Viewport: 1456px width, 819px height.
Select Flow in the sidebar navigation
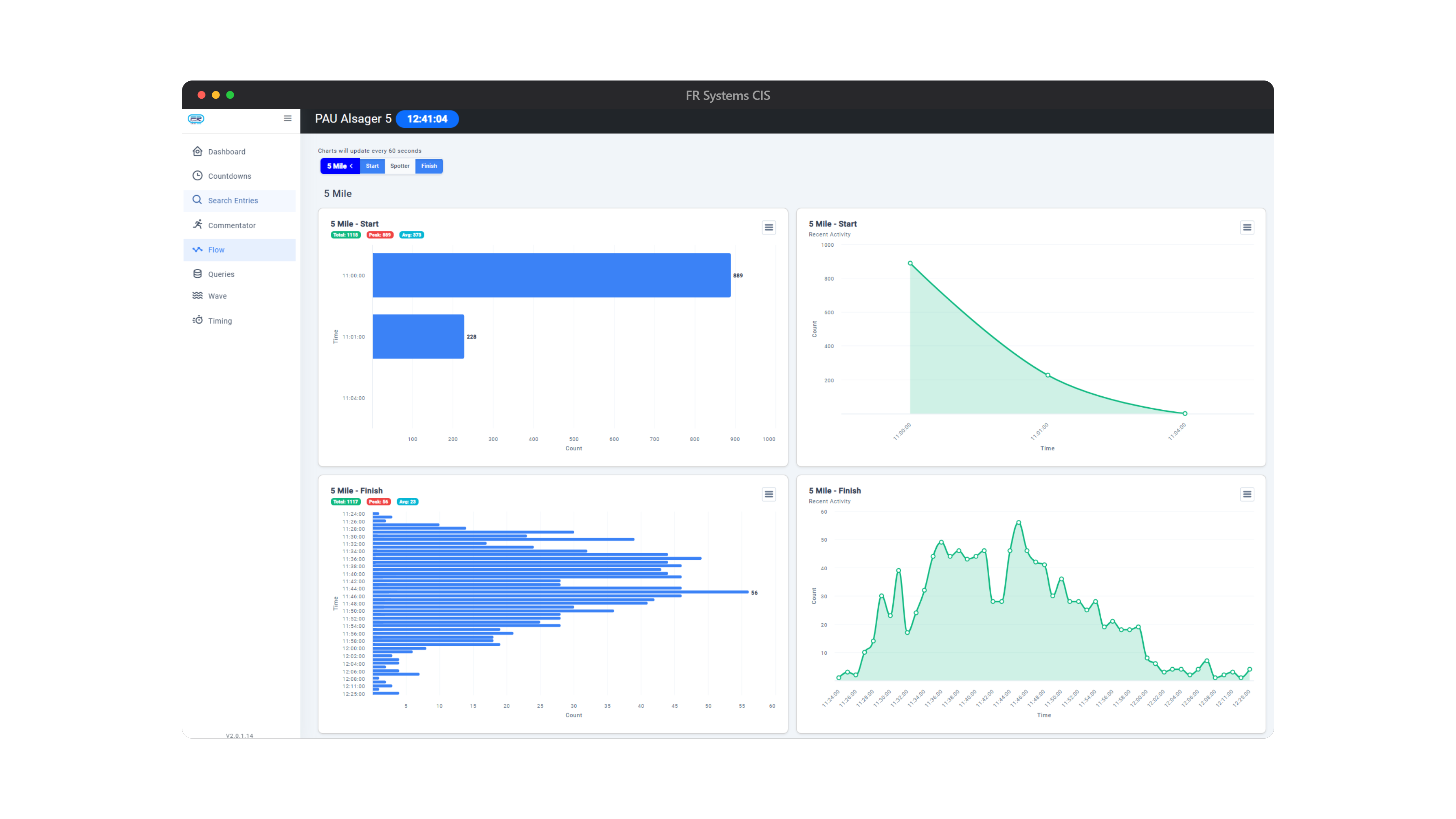[216, 249]
